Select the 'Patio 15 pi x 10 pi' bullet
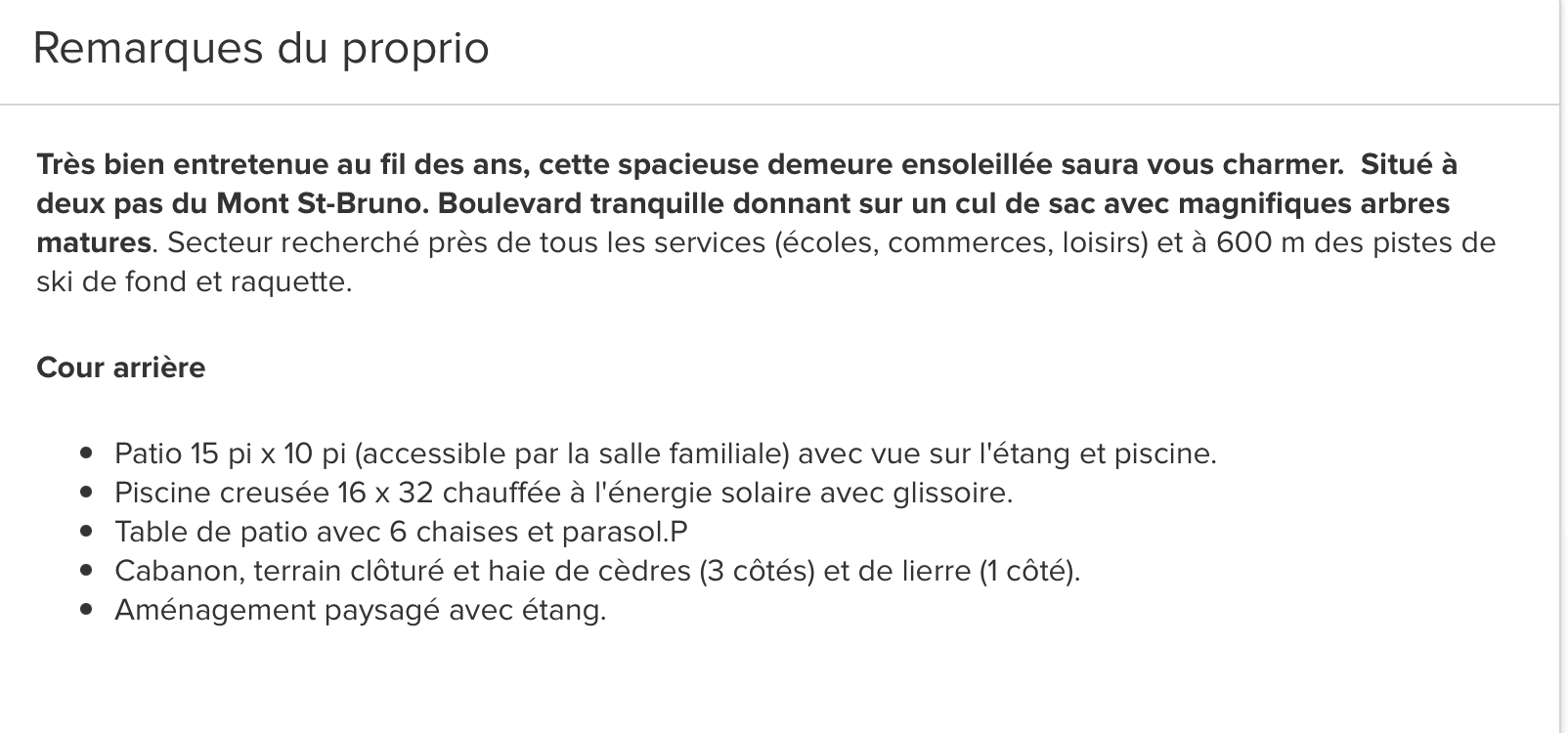Image resolution: width=1568 pixels, height=733 pixels. (666, 453)
